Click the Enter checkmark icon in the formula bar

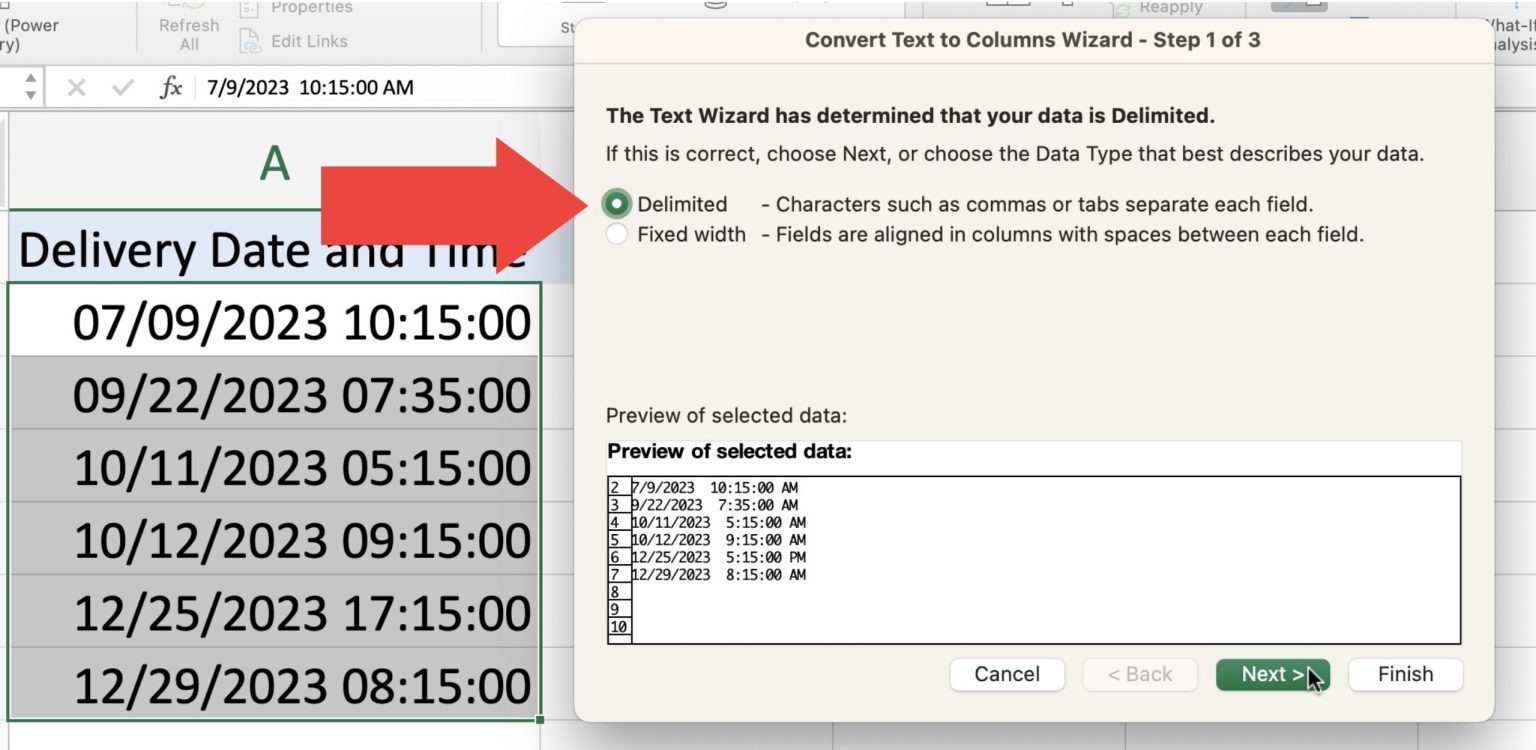pyautogui.click(x=120, y=87)
